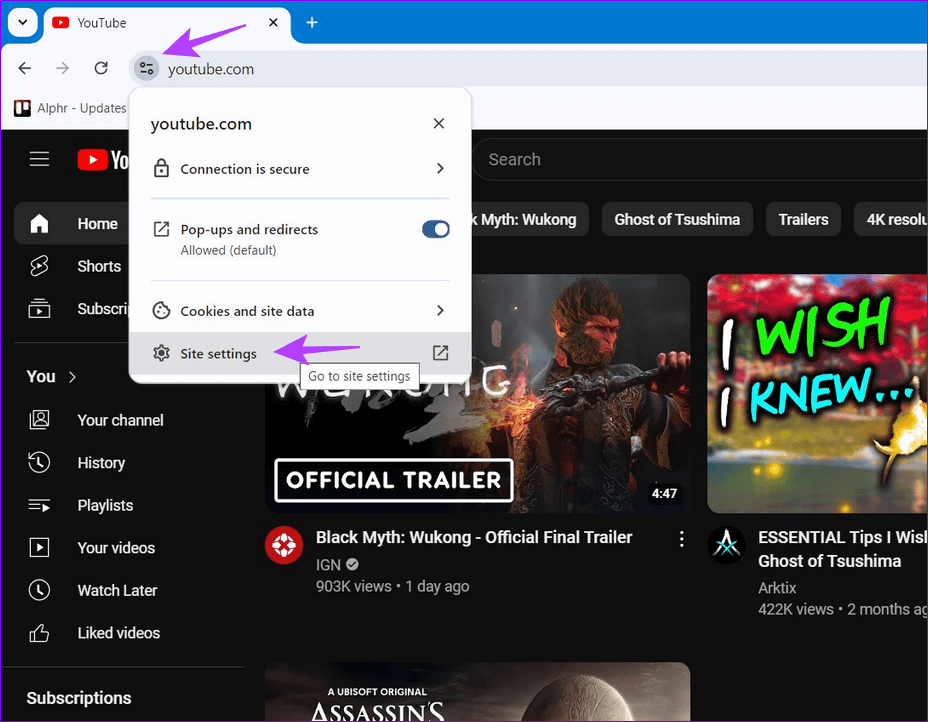Click the Site settings gear icon
This screenshot has height=722, width=928.
click(161, 353)
